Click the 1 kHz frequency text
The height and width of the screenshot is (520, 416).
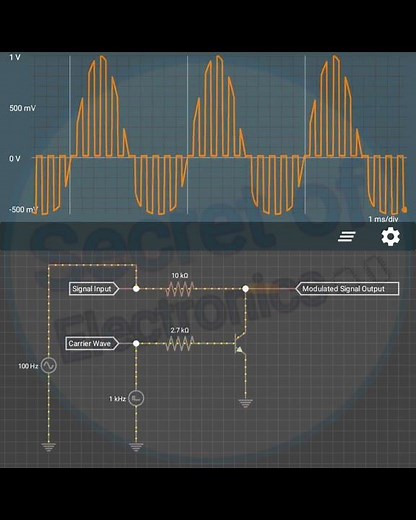point(117,399)
